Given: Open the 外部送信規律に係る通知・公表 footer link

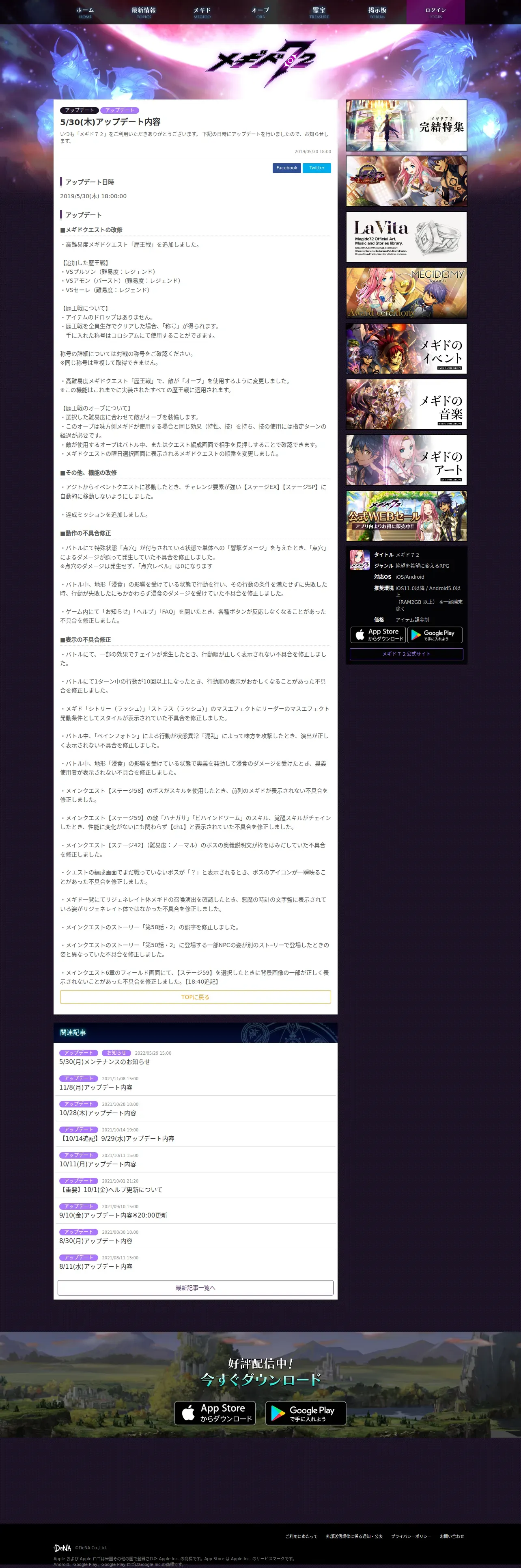Looking at the screenshot, I should point(354,1536).
